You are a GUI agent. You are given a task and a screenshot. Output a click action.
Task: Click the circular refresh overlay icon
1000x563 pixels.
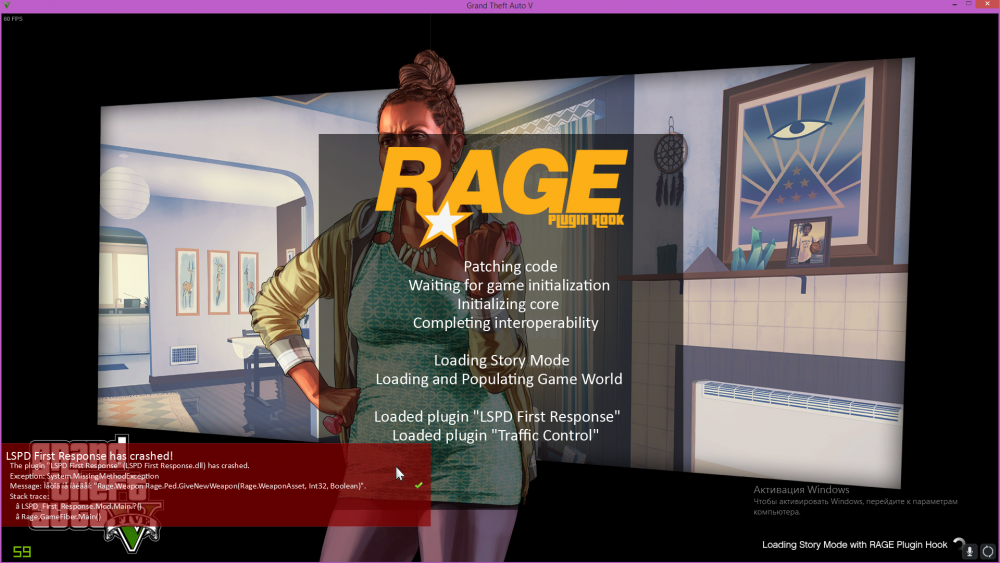click(x=987, y=551)
